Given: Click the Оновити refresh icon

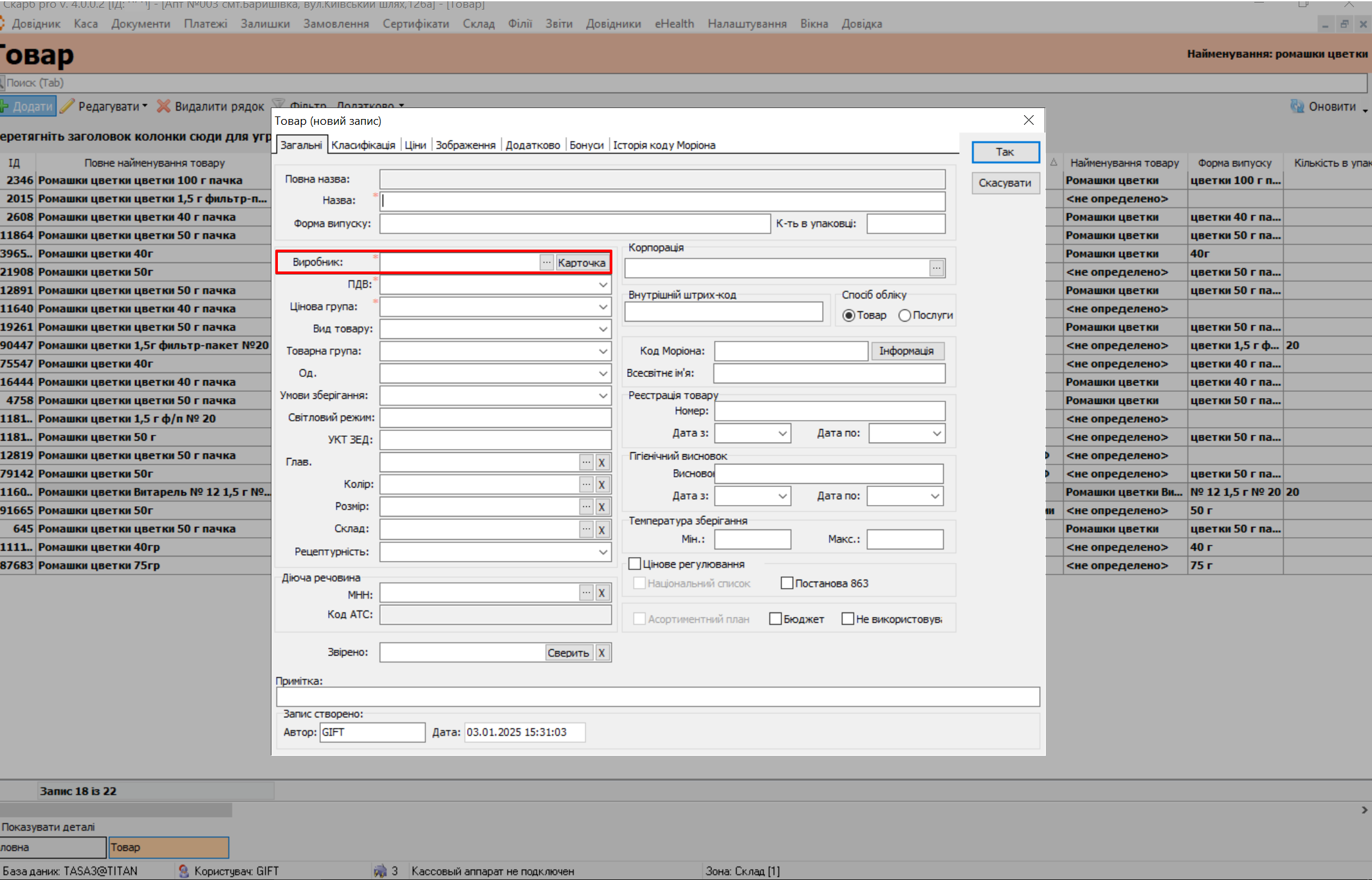Looking at the screenshot, I should point(1297,106).
